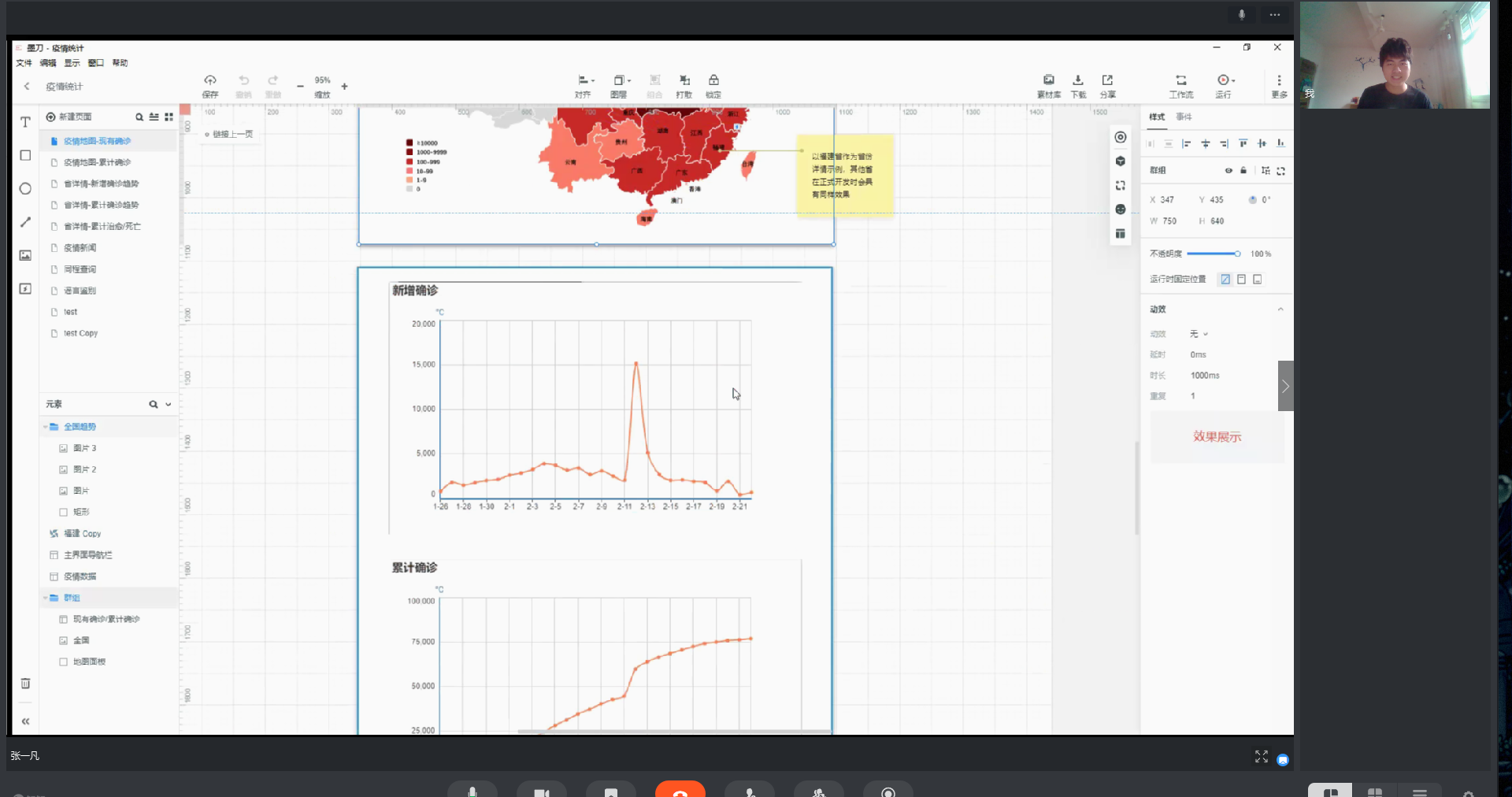Open the 图层 layer order dropdown
The width and height of the screenshot is (1512, 797).
pyautogui.click(x=622, y=80)
